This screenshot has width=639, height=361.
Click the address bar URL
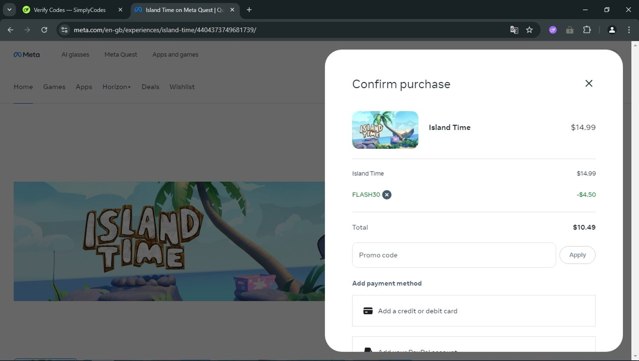coord(165,30)
